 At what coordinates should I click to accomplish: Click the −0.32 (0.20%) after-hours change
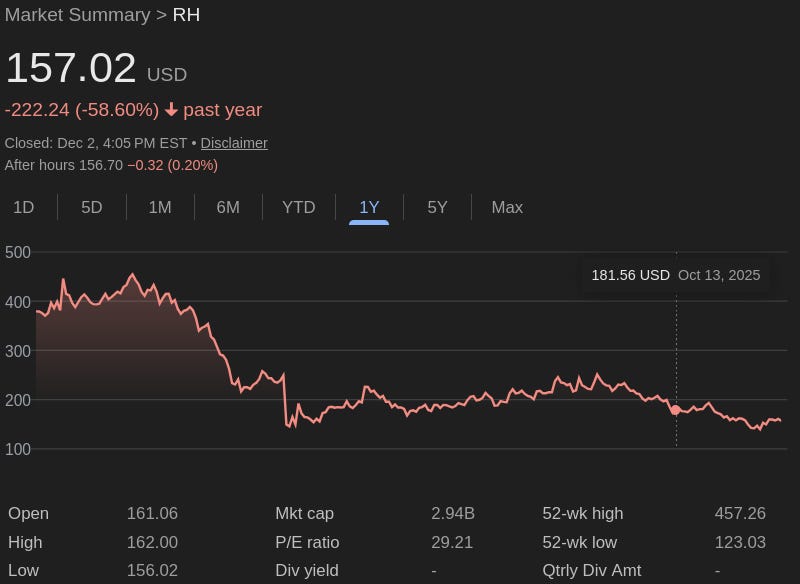pos(173,165)
